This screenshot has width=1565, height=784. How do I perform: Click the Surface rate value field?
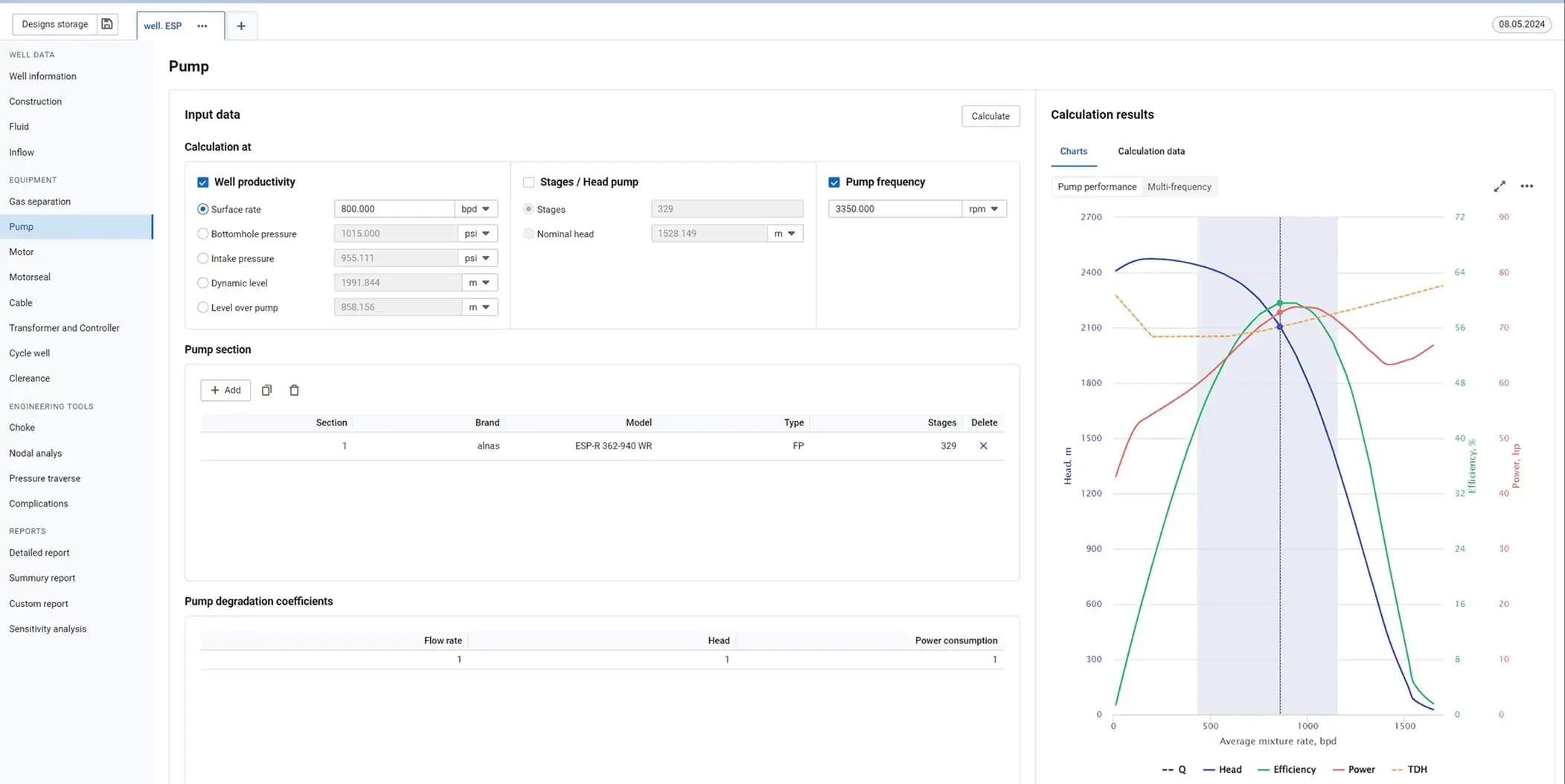[394, 209]
